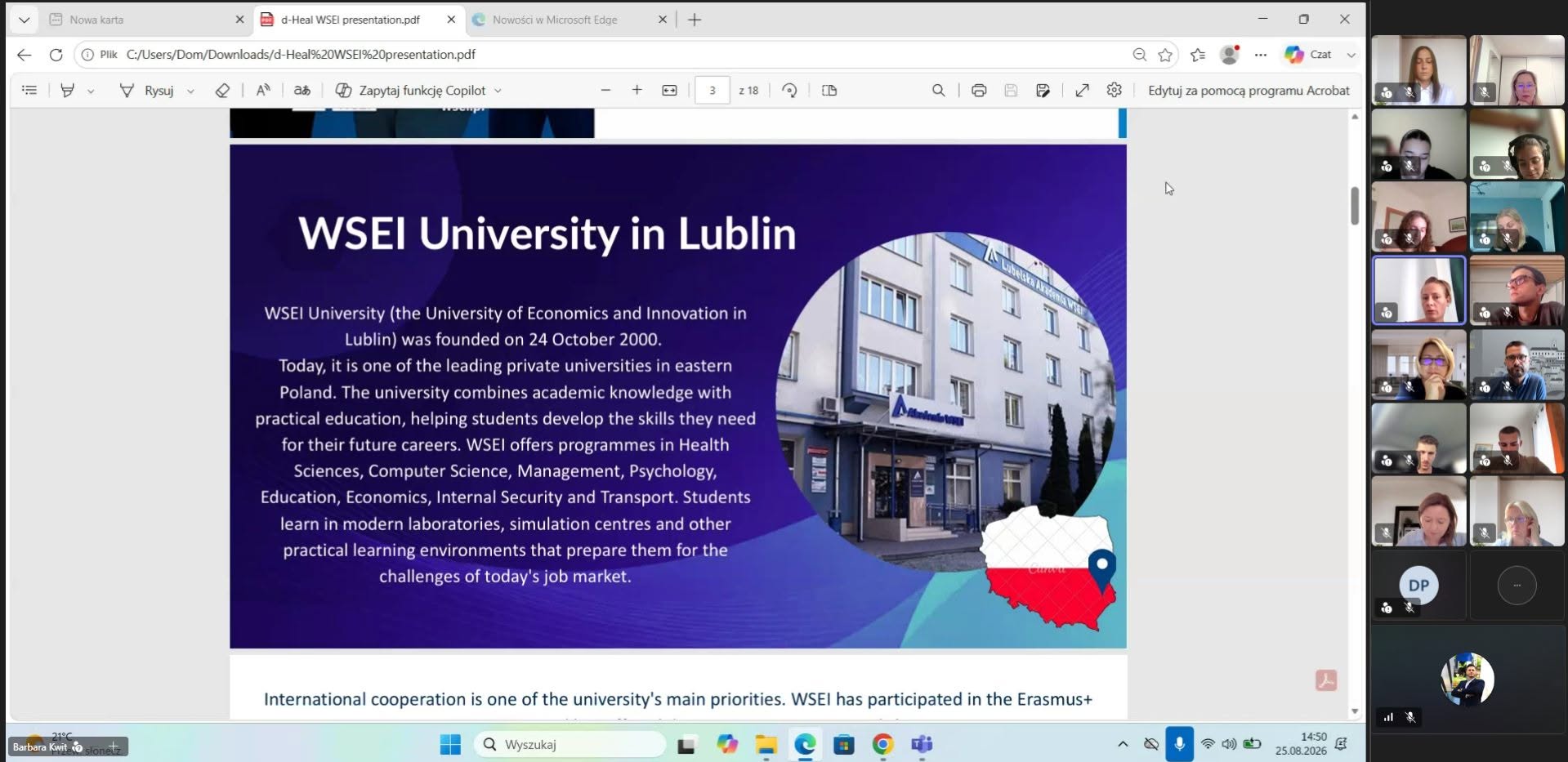Screen dimensions: 1568x762
Task: Open the Windows Start menu
Action: tap(450, 744)
